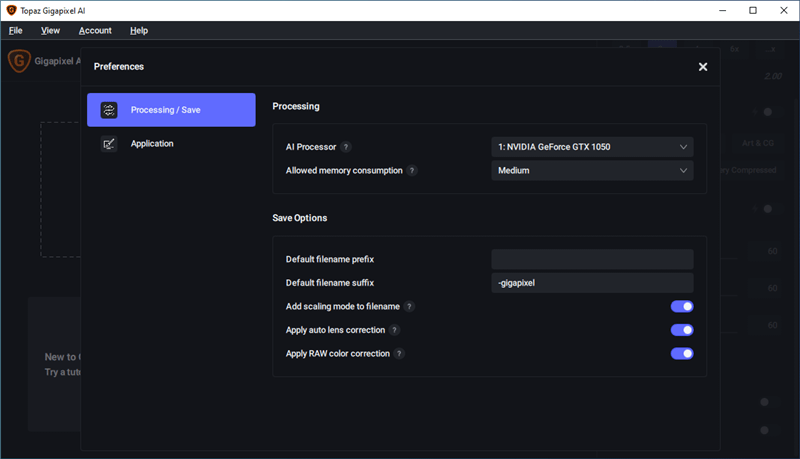This screenshot has height=459, width=800.
Task: Open the AI Processor dropdown
Action: point(592,147)
